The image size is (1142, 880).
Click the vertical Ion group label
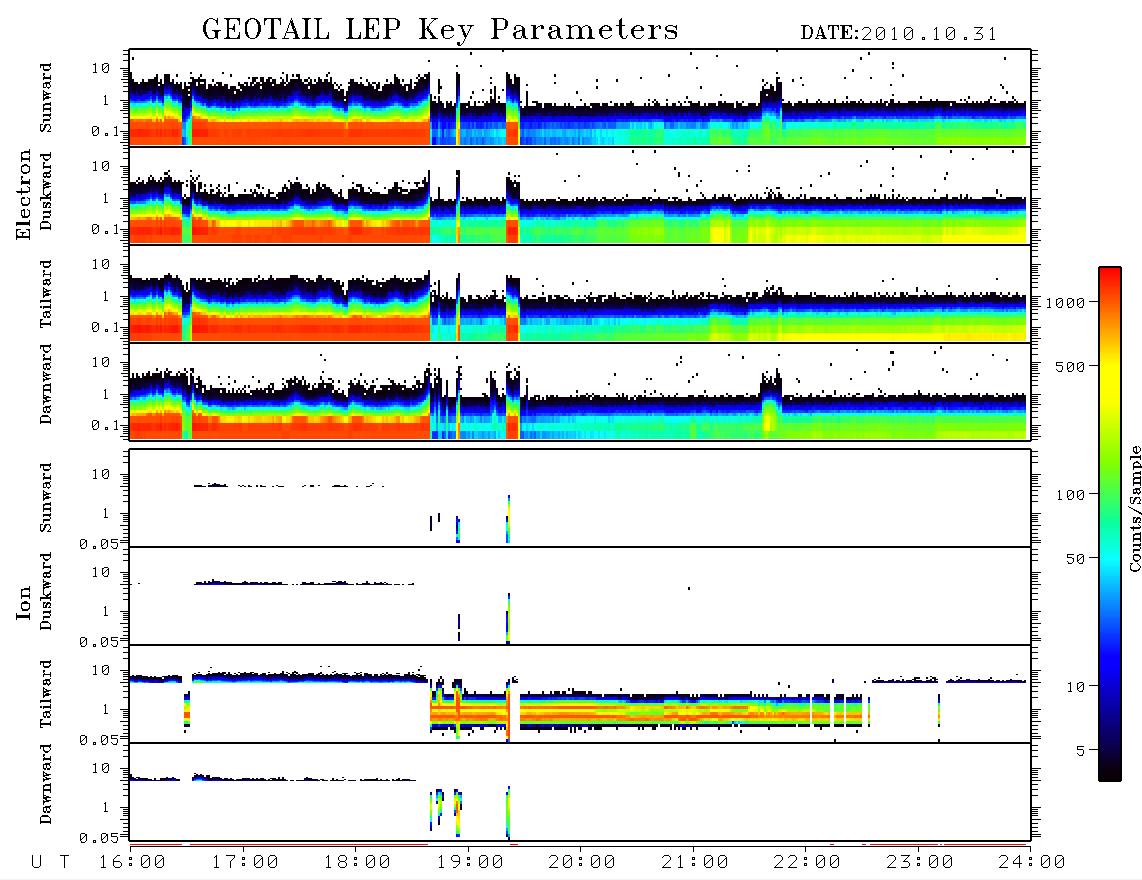point(24,602)
